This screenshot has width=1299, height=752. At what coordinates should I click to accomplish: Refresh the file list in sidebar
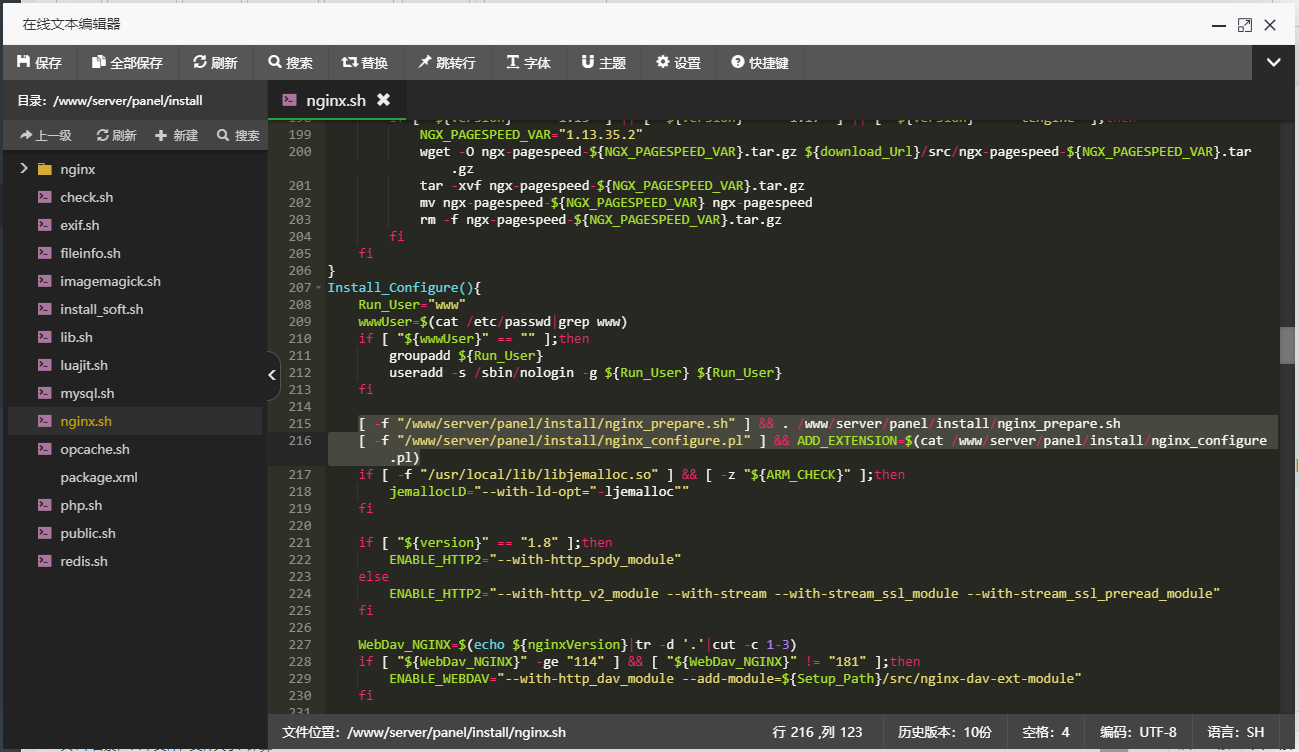click(116, 135)
